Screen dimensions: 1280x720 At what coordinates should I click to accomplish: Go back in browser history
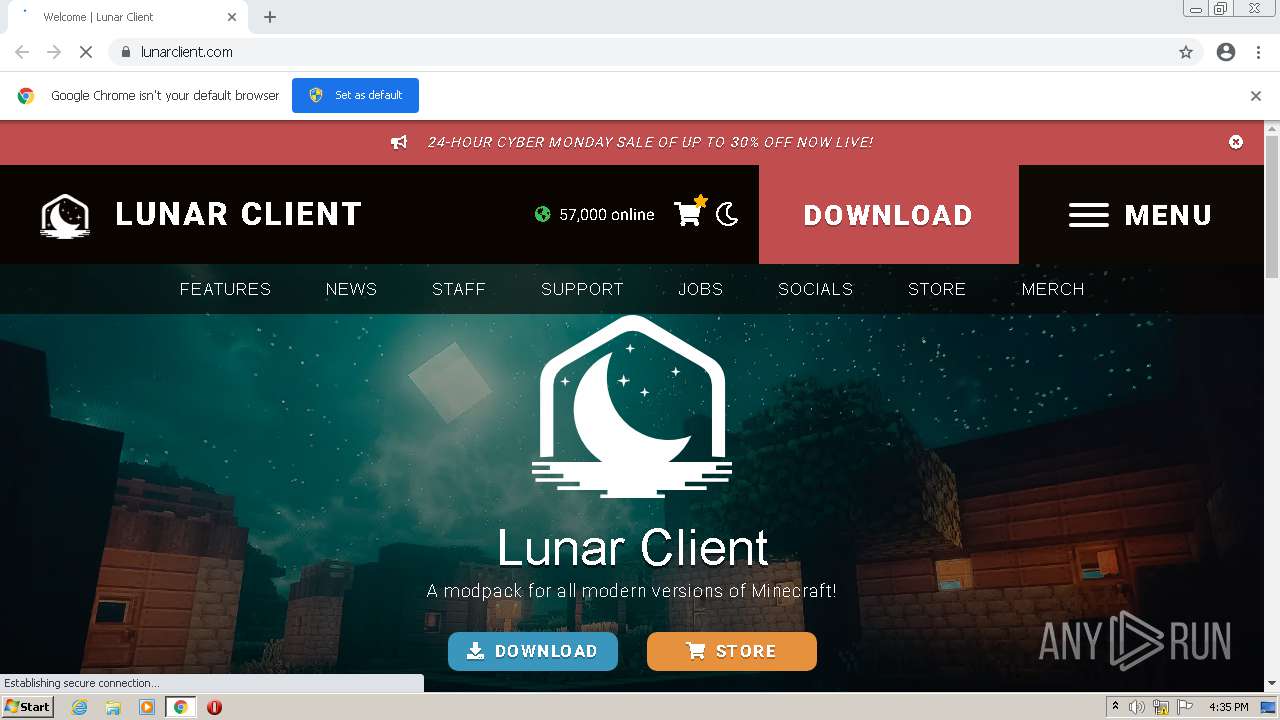tap(22, 52)
